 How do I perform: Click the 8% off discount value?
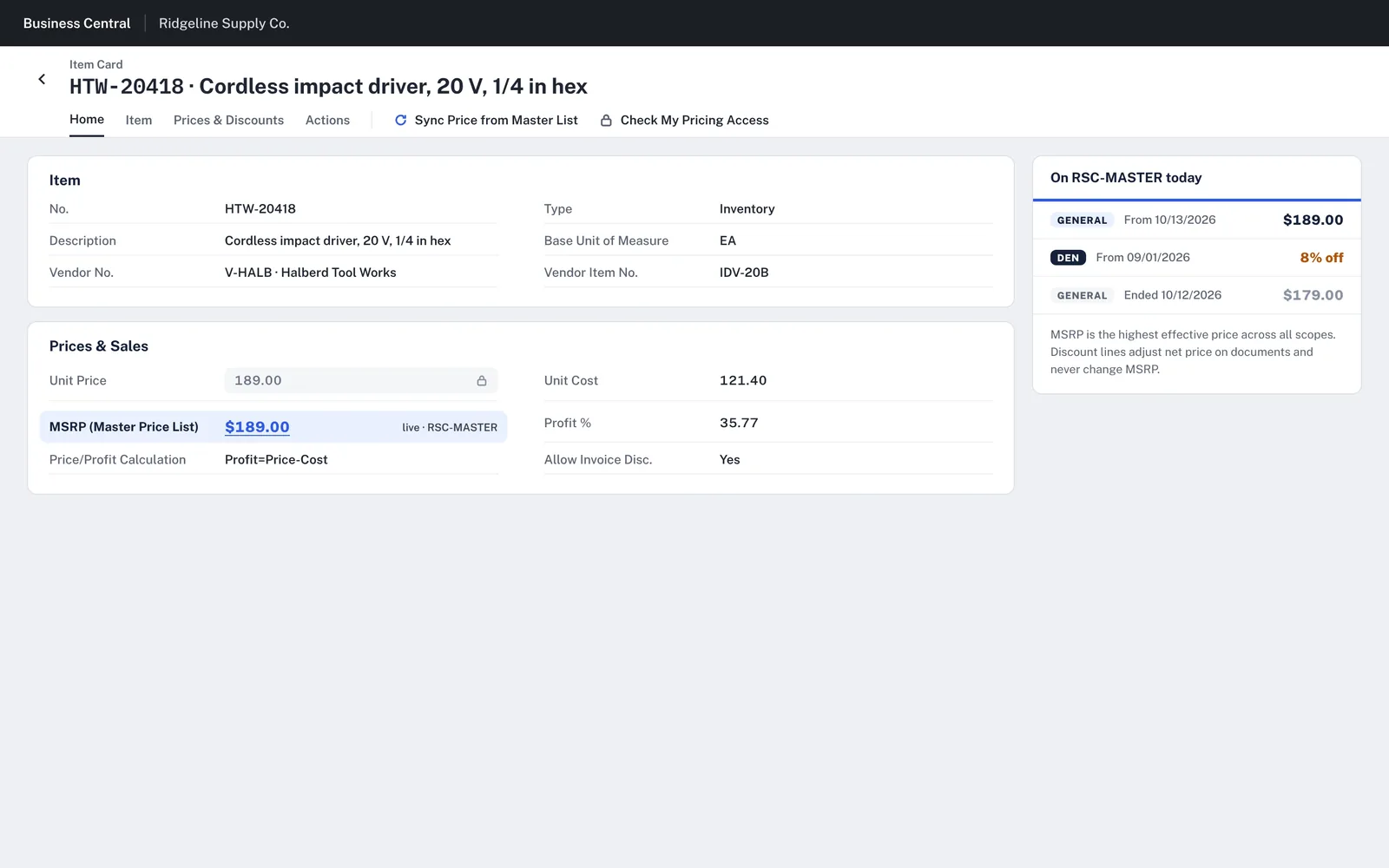pyautogui.click(x=1321, y=258)
